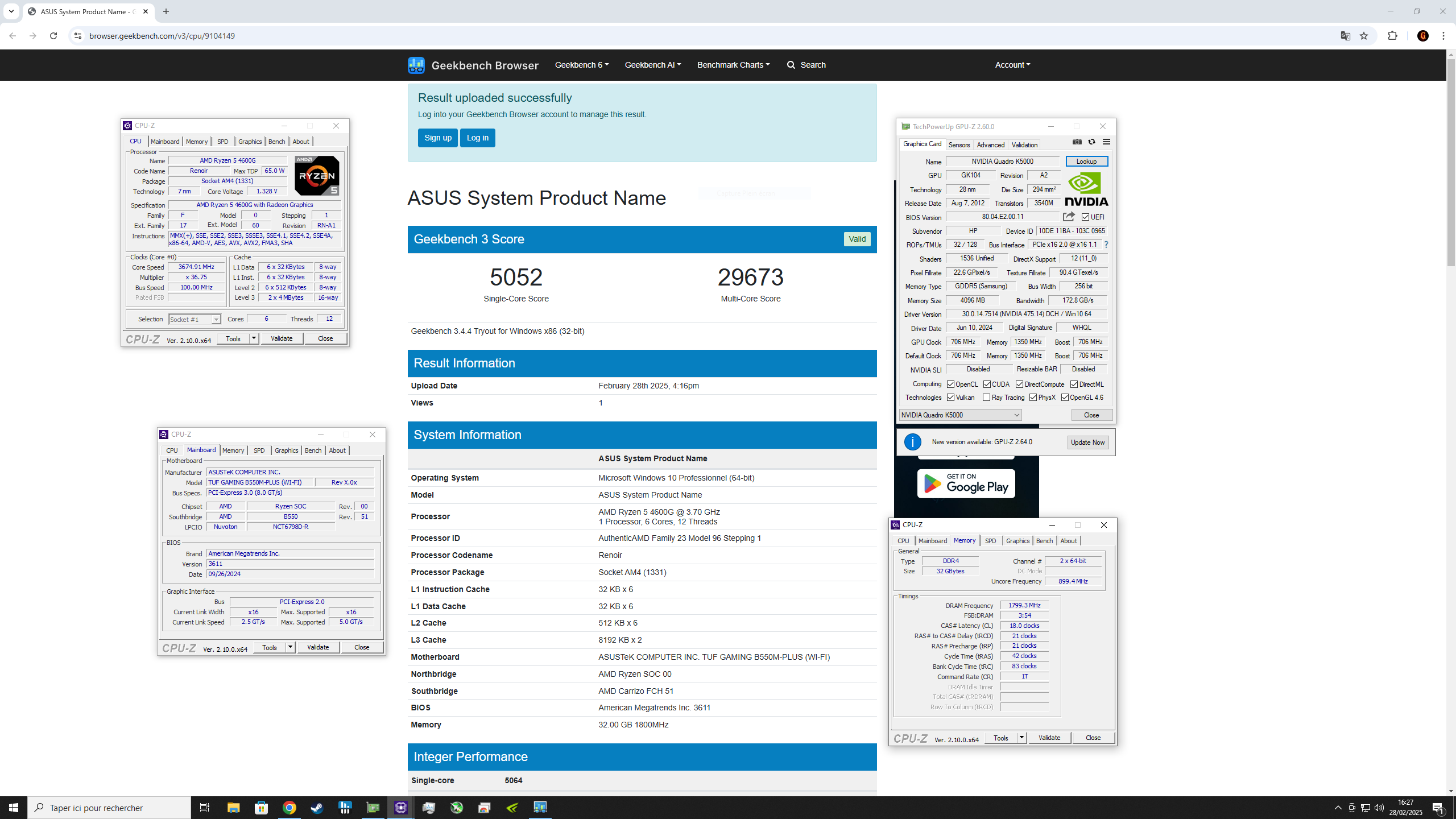Viewport: 1456px width, 819px height.
Task: Switch to Sensors tab in GPU-Z
Action: 959,145
